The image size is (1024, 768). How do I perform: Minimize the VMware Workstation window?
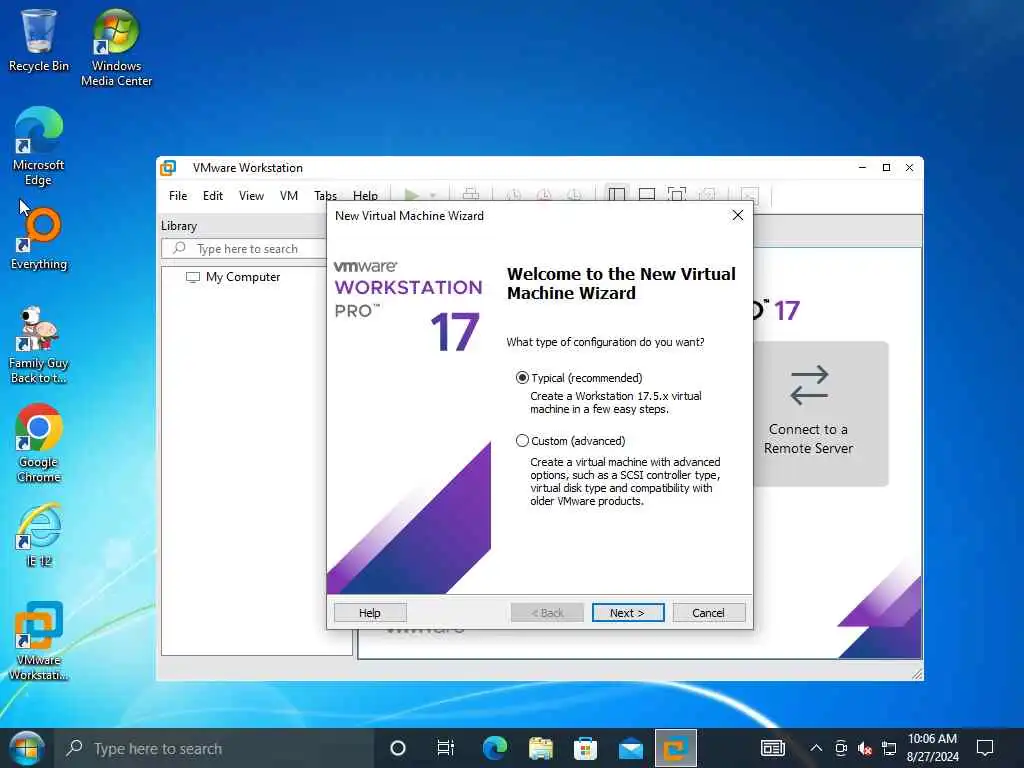click(x=862, y=168)
